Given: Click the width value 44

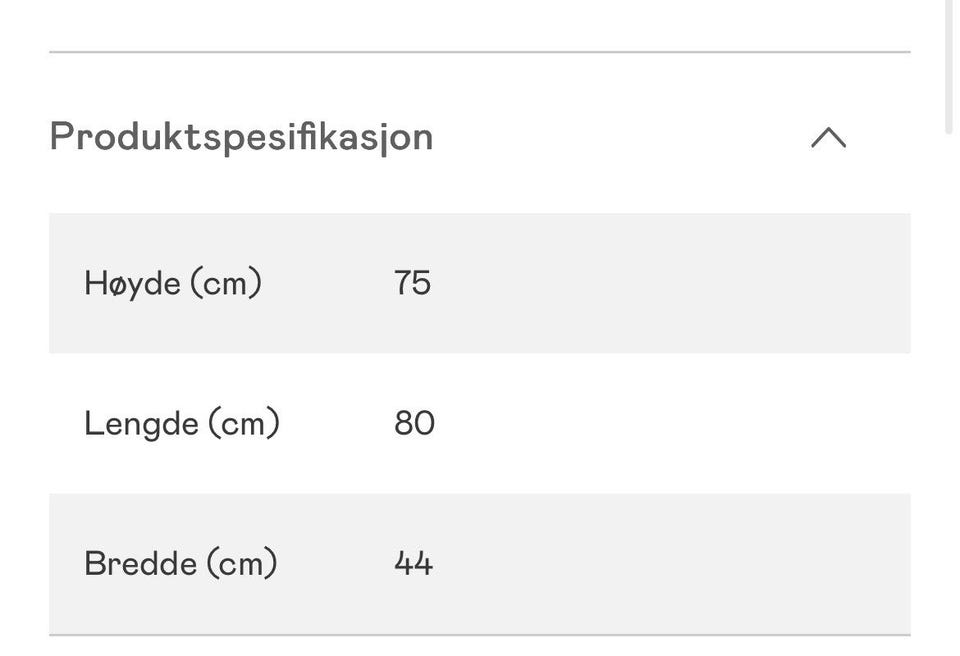Looking at the screenshot, I should [413, 563].
